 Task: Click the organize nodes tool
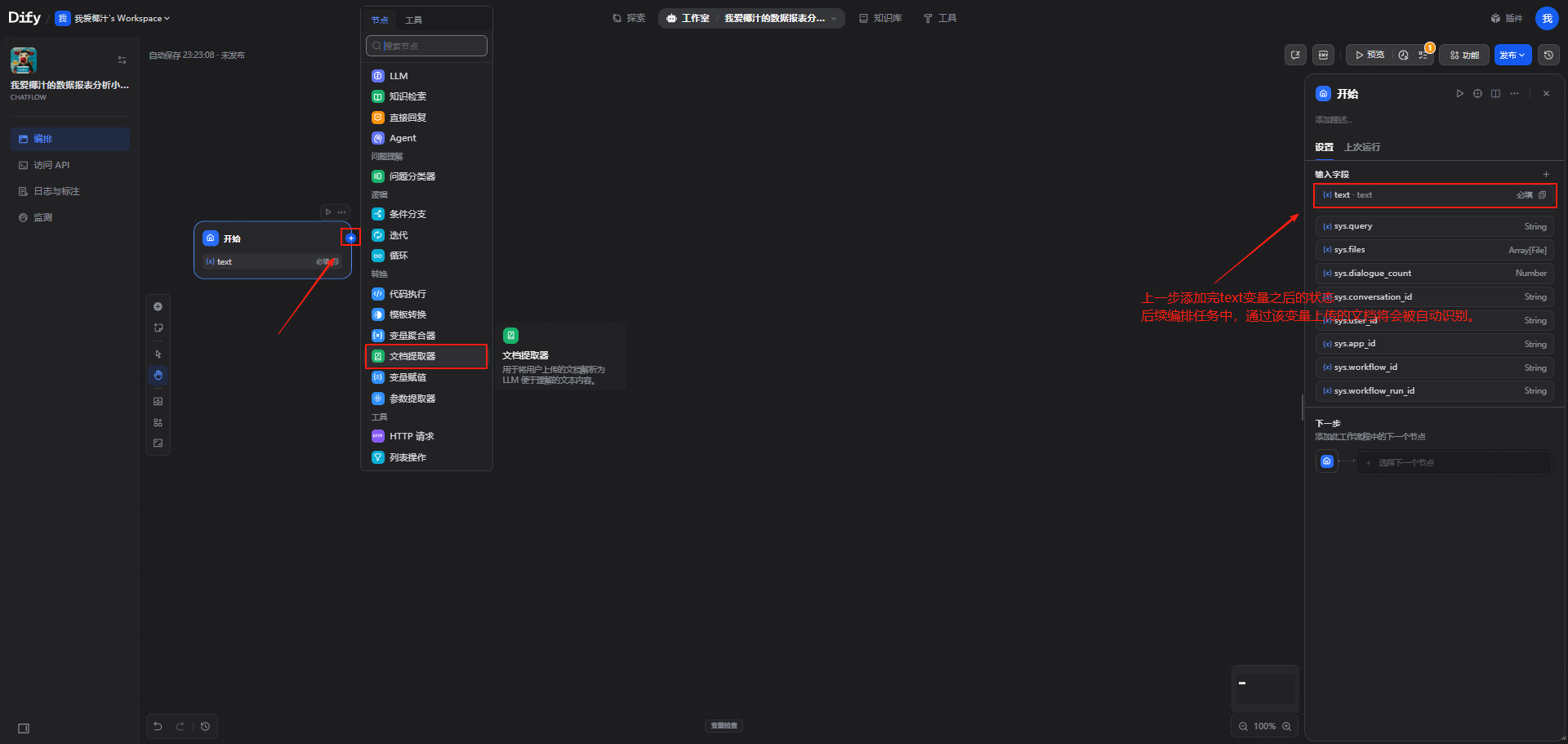coord(158,423)
